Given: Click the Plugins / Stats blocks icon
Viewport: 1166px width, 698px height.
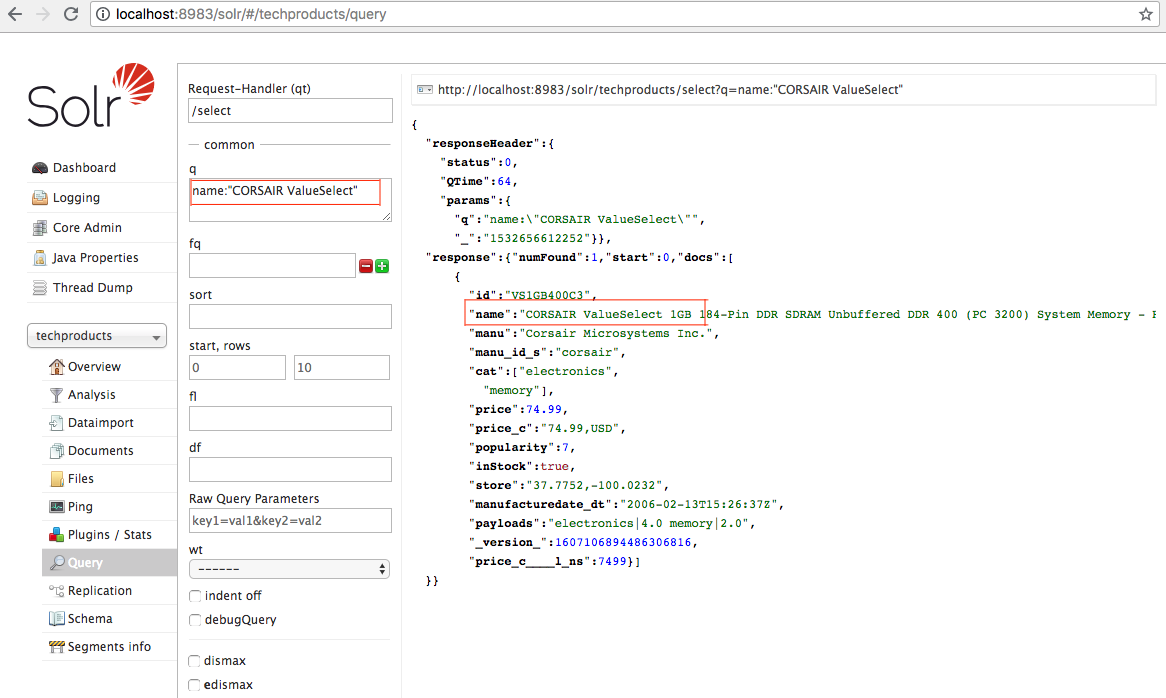Looking at the screenshot, I should coord(57,534).
